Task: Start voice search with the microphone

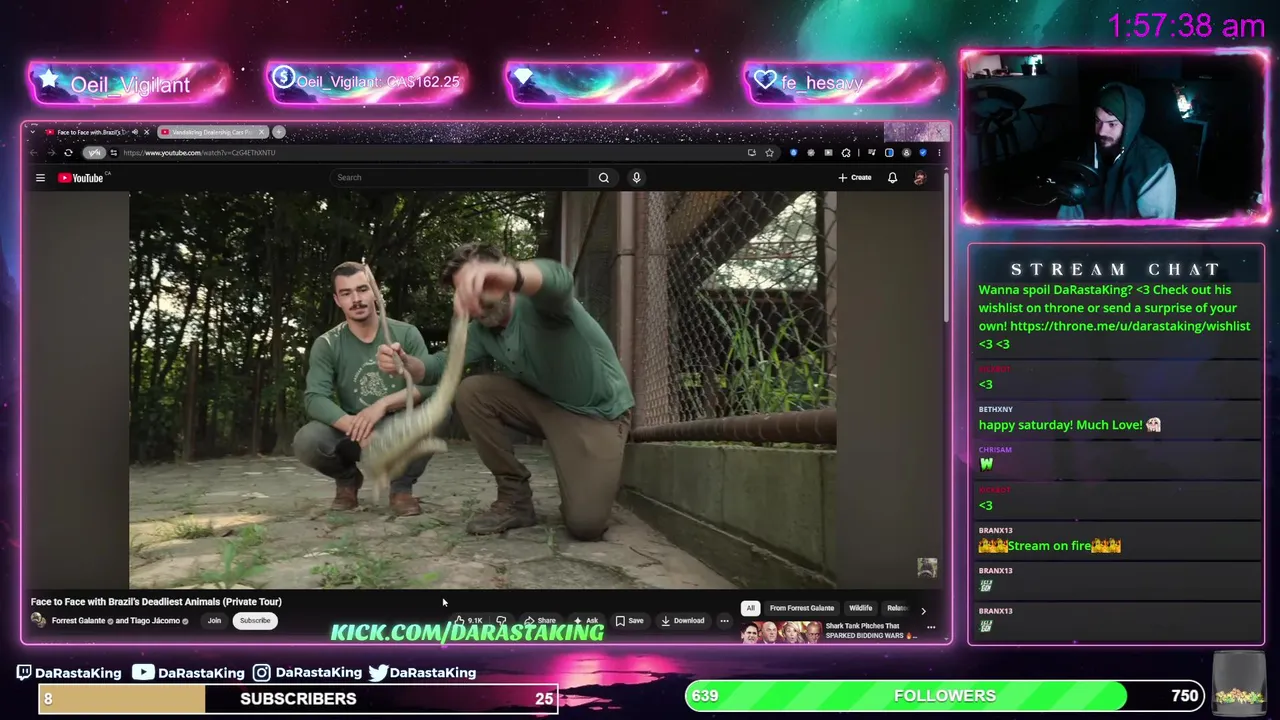Action: [636, 177]
